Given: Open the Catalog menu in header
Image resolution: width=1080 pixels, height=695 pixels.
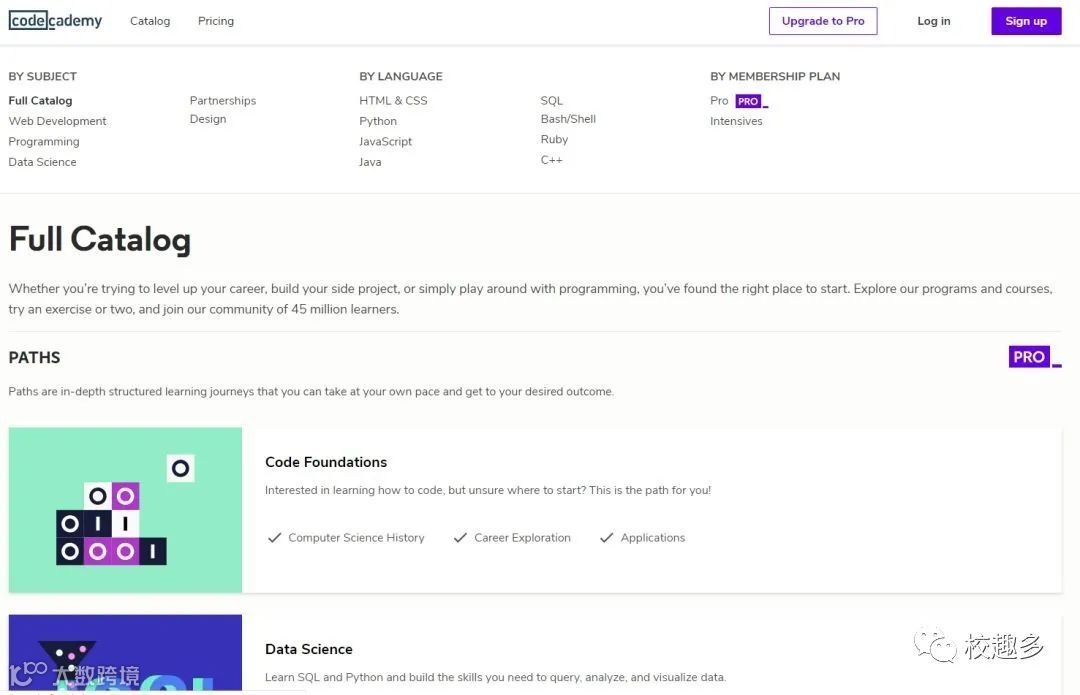Looking at the screenshot, I should point(149,21).
